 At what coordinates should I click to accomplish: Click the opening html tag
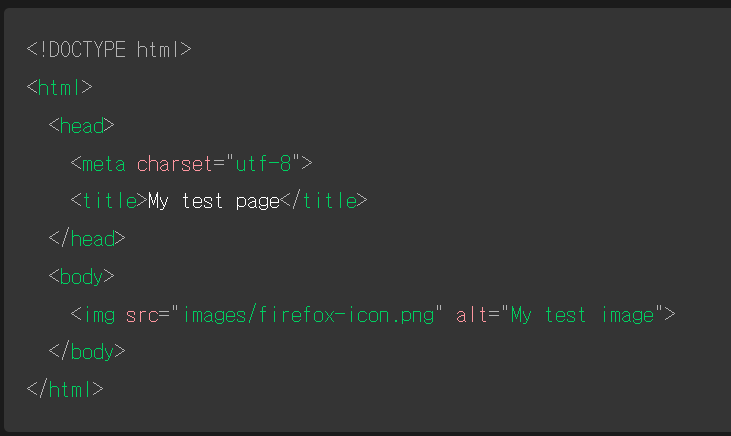pyautogui.click(x=60, y=87)
